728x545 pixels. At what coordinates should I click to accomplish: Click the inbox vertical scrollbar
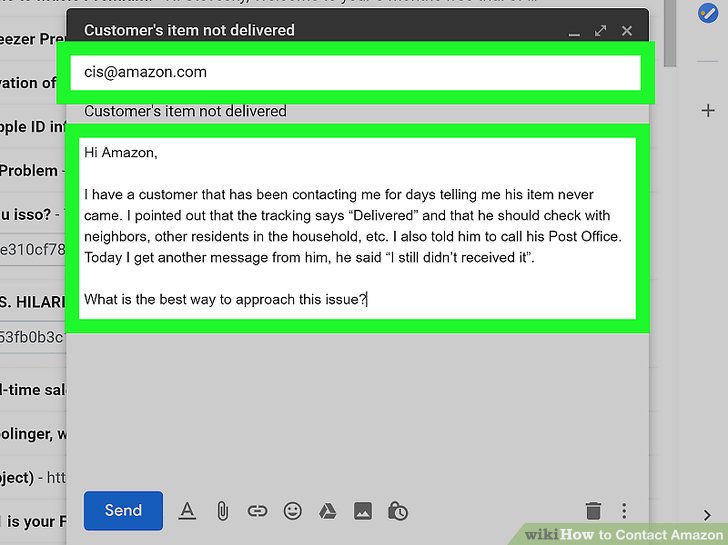pos(670,32)
